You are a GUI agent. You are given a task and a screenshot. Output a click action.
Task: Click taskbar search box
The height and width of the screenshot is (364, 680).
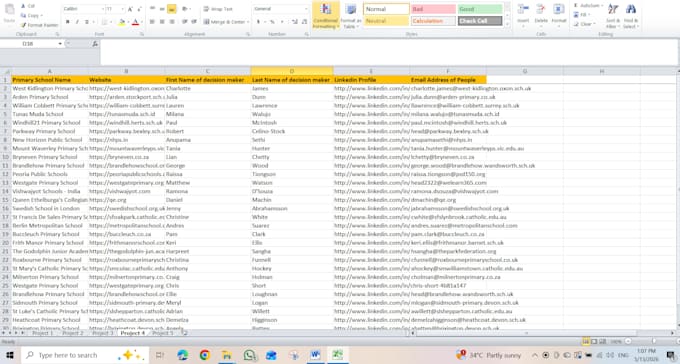click(x=85, y=355)
